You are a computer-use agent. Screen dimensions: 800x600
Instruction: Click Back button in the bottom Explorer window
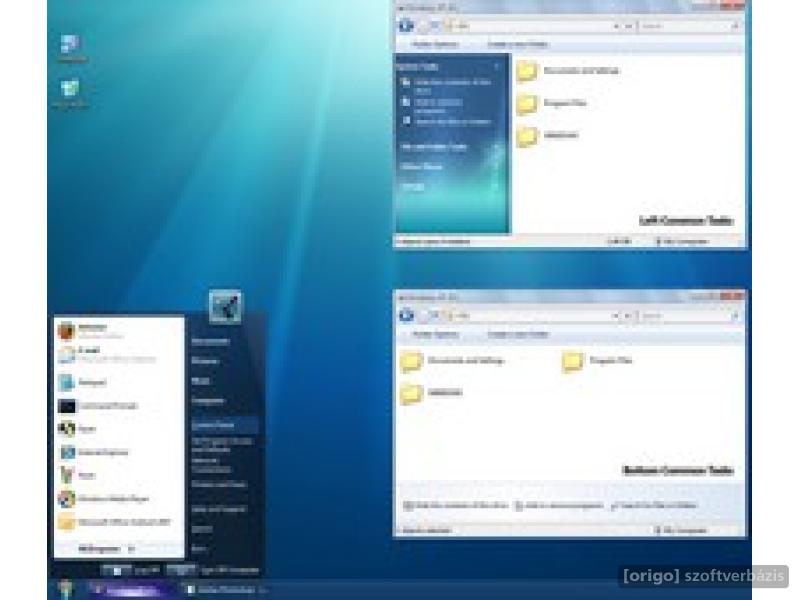406,315
